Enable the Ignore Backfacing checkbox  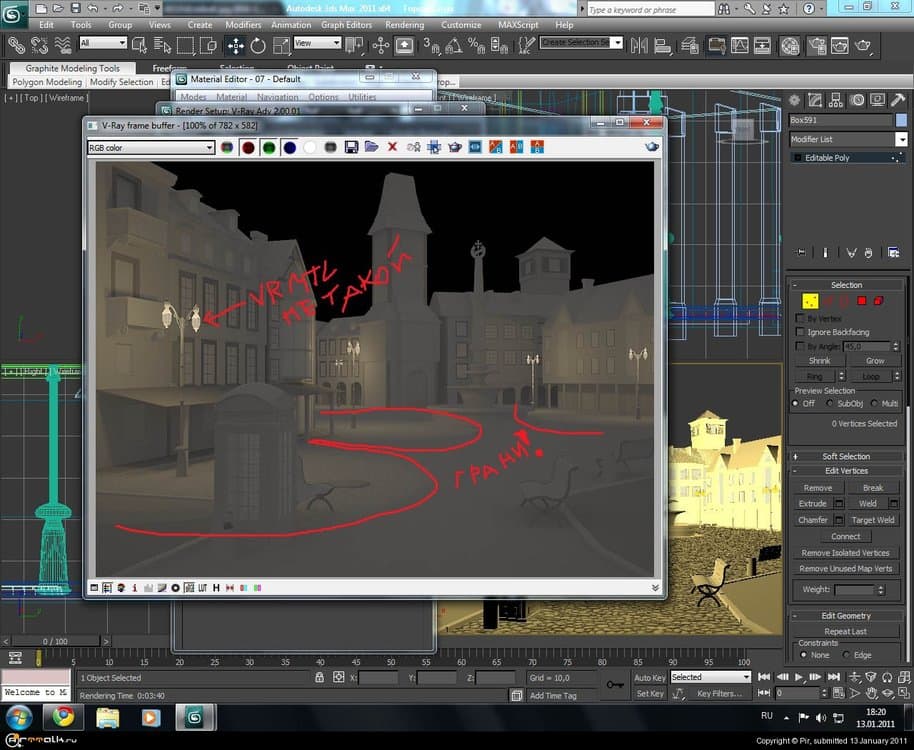pyautogui.click(x=800, y=332)
